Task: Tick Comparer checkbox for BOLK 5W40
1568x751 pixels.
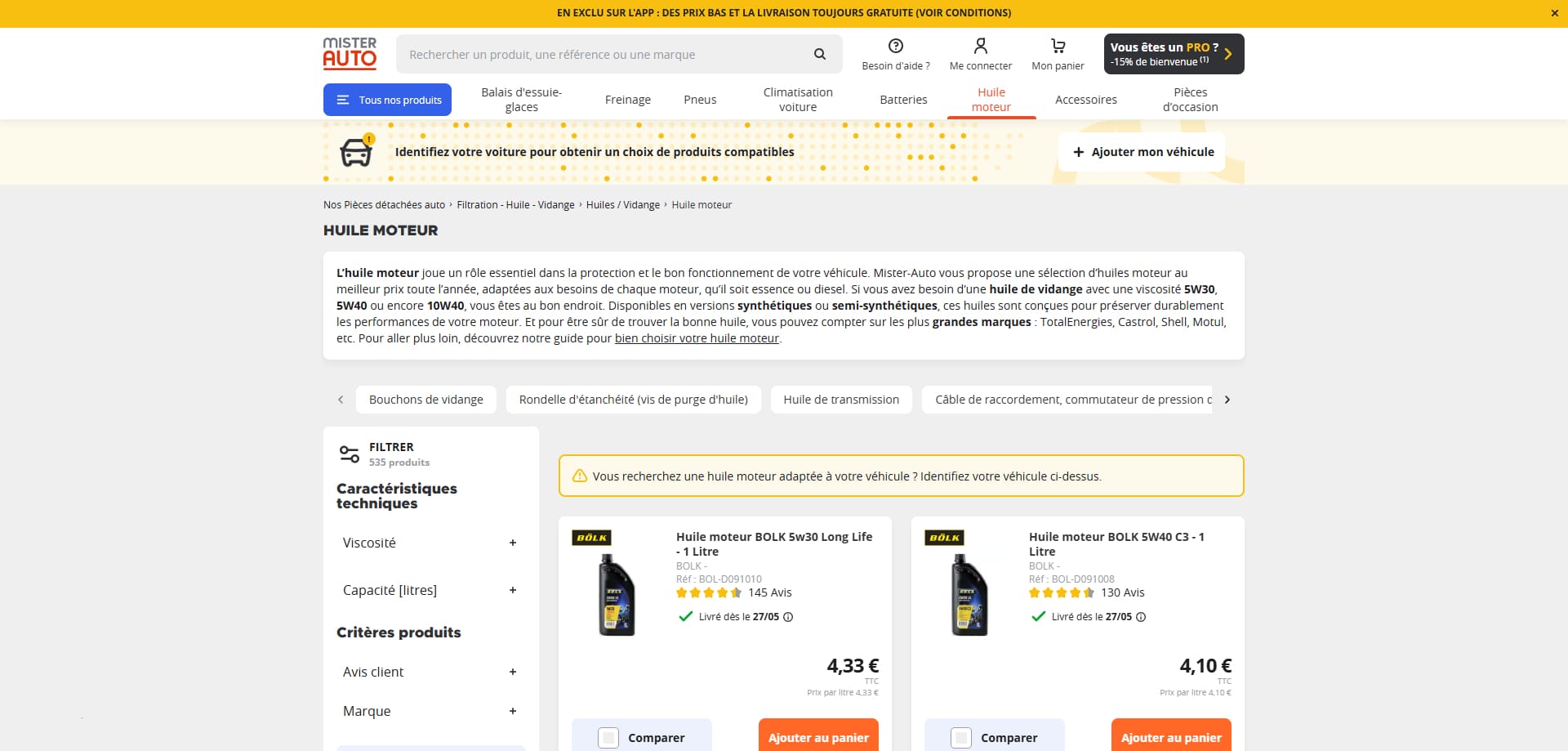Action: pyautogui.click(x=961, y=738)
